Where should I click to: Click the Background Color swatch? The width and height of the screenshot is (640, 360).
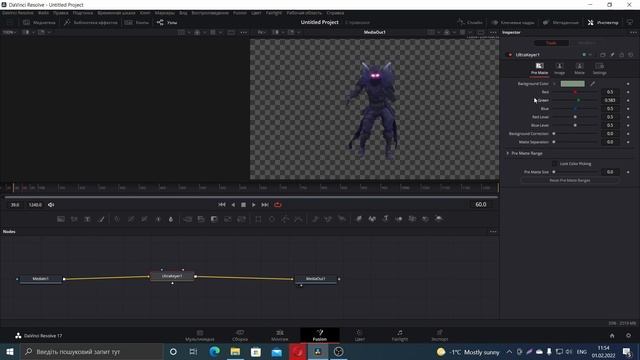coord(572,84)
